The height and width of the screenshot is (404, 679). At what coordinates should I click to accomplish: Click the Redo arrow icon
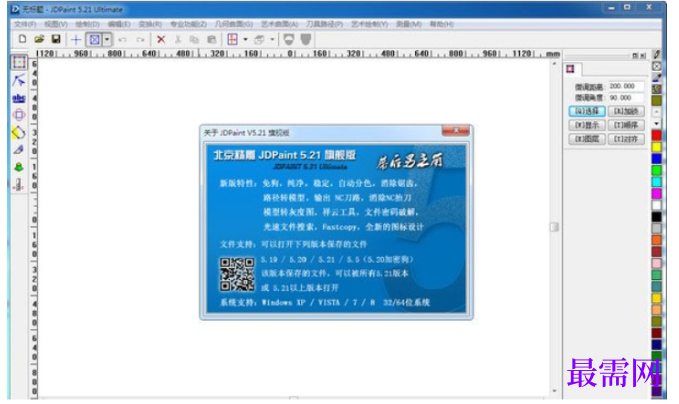[140, 40]
